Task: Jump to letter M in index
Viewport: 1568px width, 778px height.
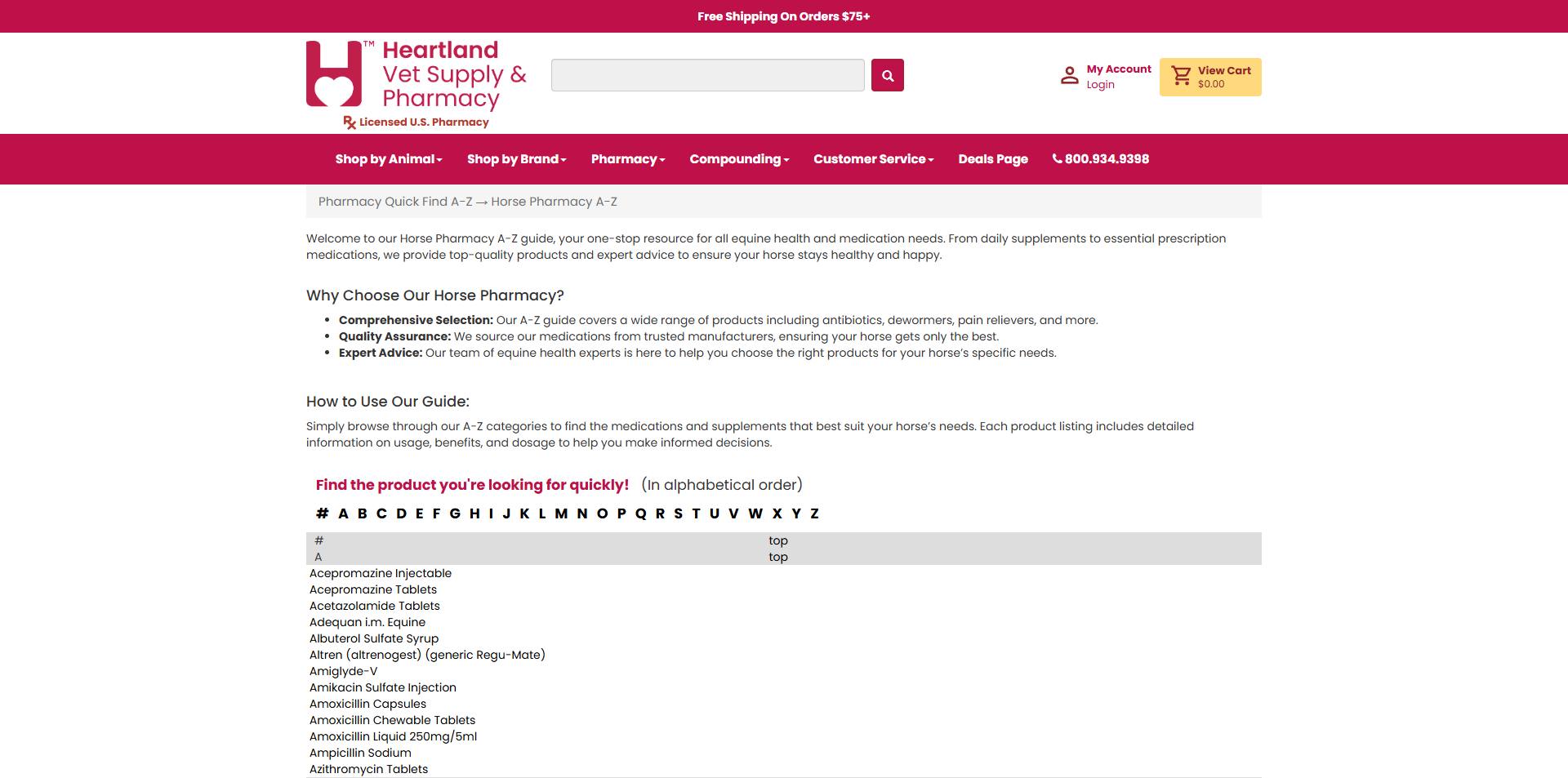Action: tap(561, 513)
